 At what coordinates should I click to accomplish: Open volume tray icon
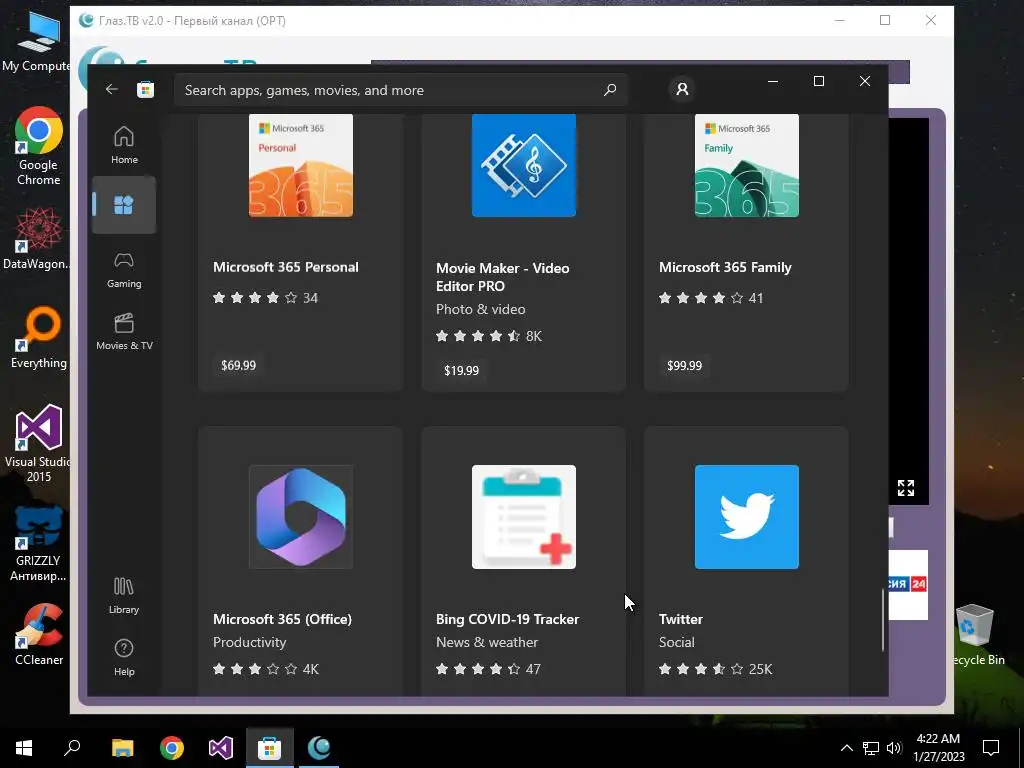[894, 748]
